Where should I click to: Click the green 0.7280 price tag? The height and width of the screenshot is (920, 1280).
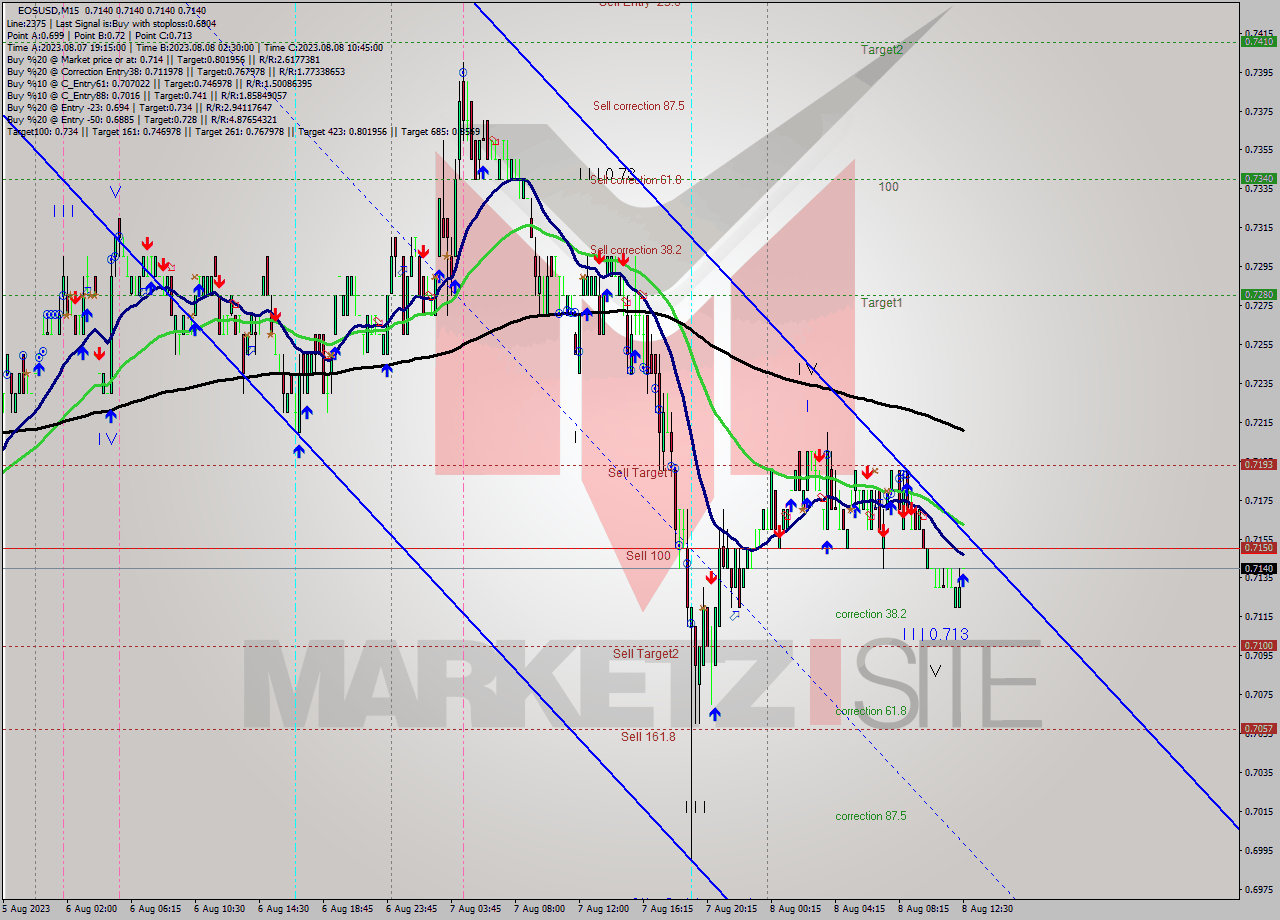[1258, 294]
